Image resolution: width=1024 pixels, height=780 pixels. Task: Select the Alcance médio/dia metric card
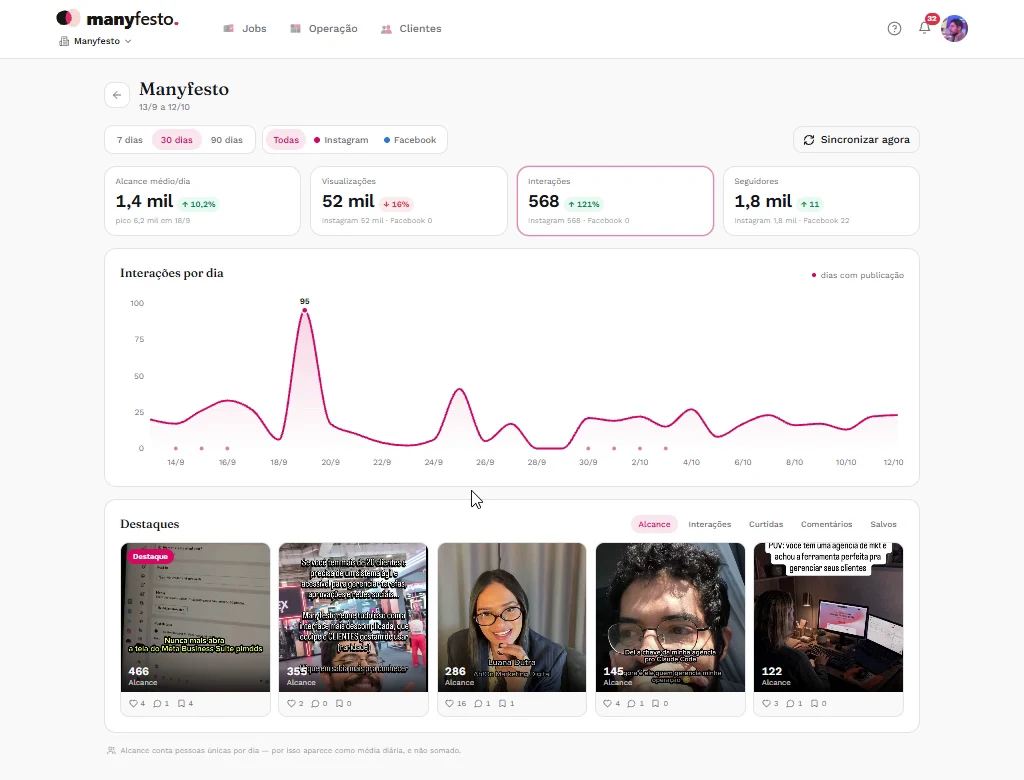[202, 201]
